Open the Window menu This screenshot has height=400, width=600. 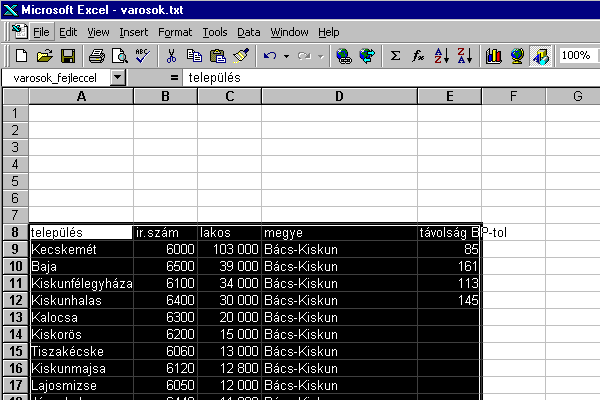click(289, 32)
